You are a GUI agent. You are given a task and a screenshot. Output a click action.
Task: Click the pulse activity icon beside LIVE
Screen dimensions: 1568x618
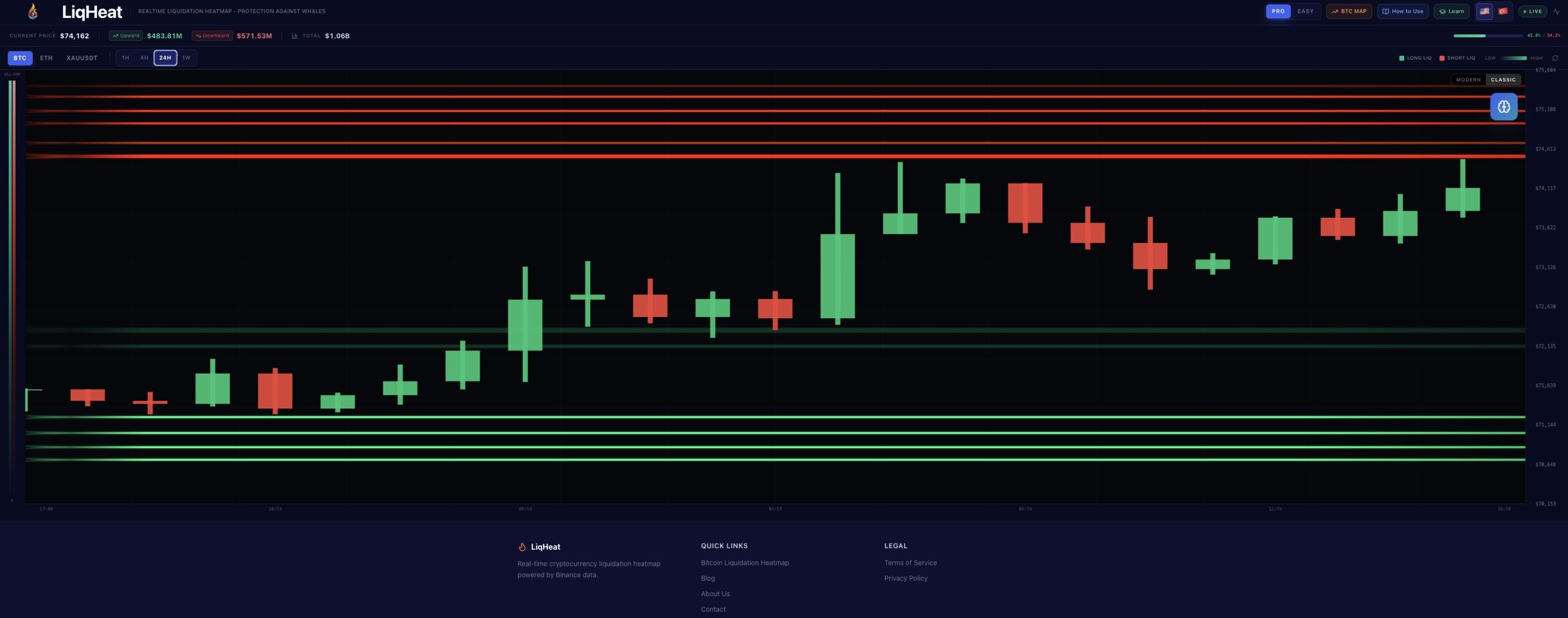coord(1556,12)
